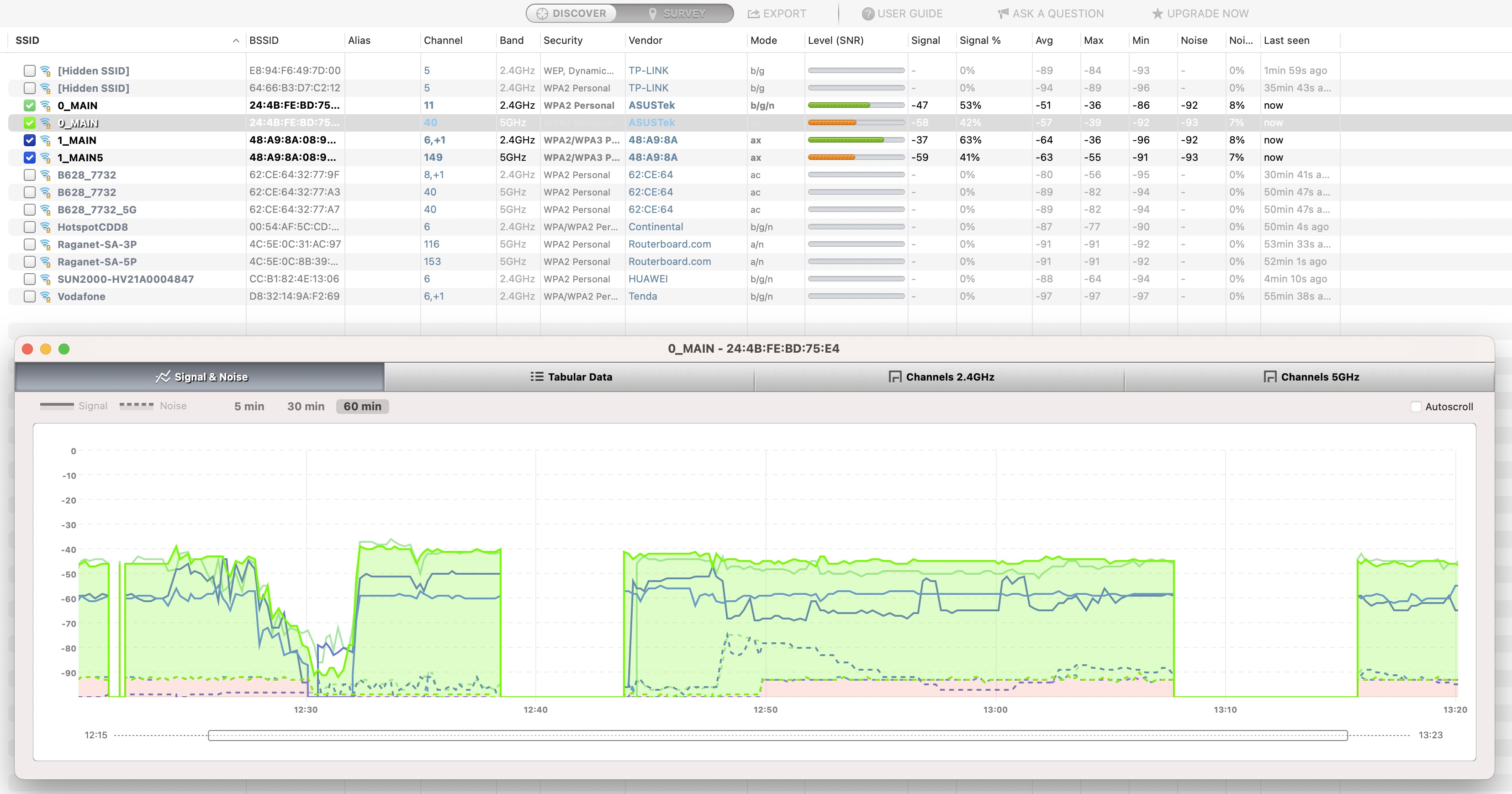Click the Survey location pin icon

652,14
